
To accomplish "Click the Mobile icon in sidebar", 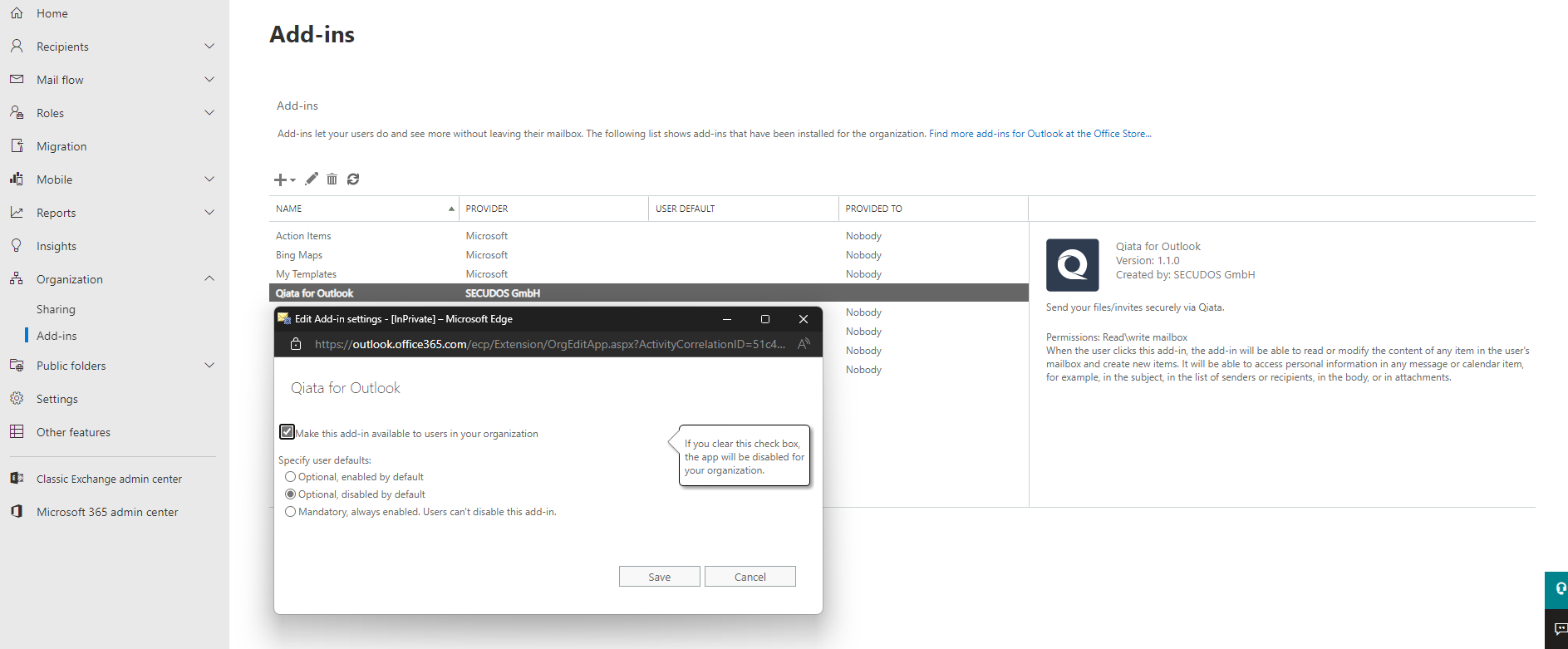I will pyautogui.click(x=17, y=179).
